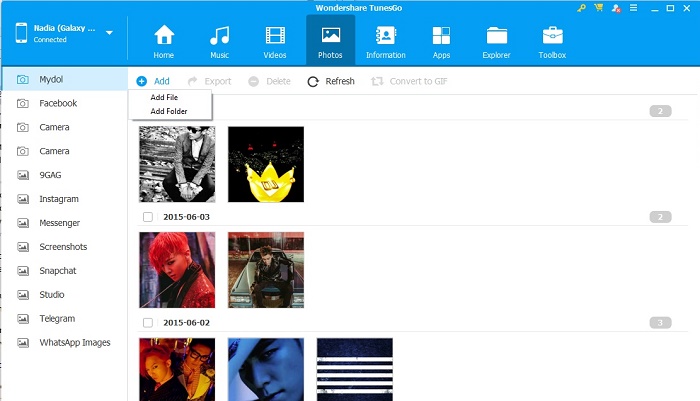Image resolution: width=700 pixels, height=401 pixels.
Task: Click the yellow shopping cart icon
Action: pos(598,8)
